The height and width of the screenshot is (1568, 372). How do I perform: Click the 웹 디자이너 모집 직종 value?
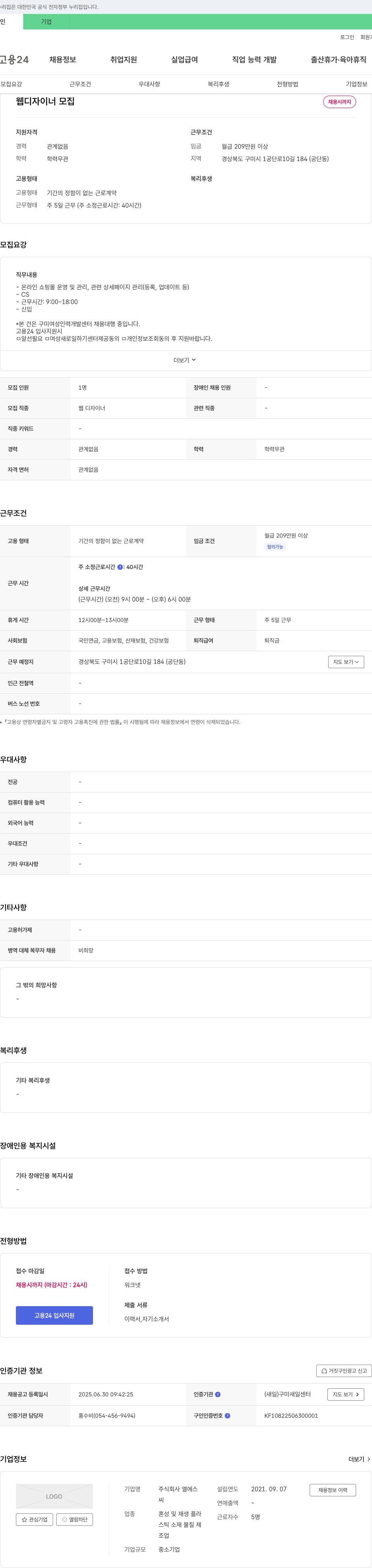click(x=92, y=408)
